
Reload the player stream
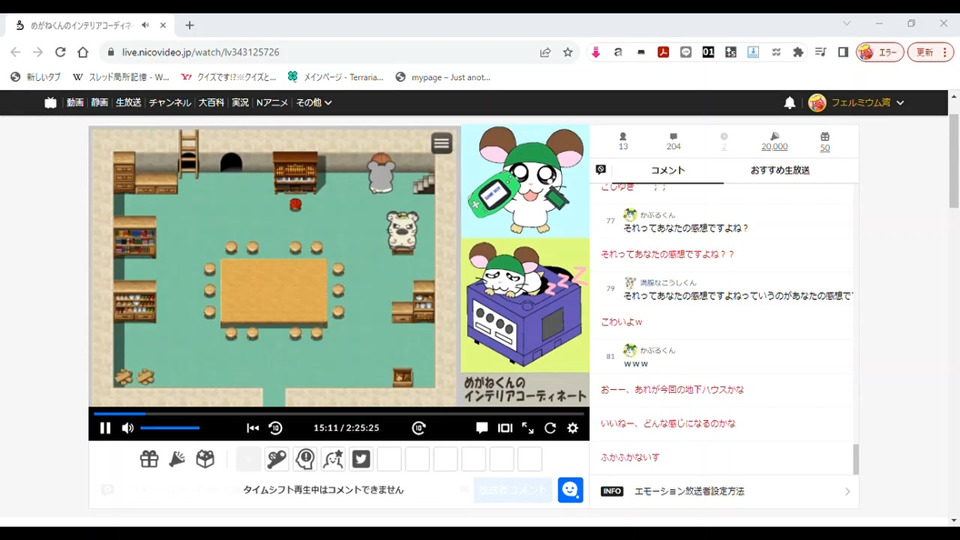[x=550, y=428]
